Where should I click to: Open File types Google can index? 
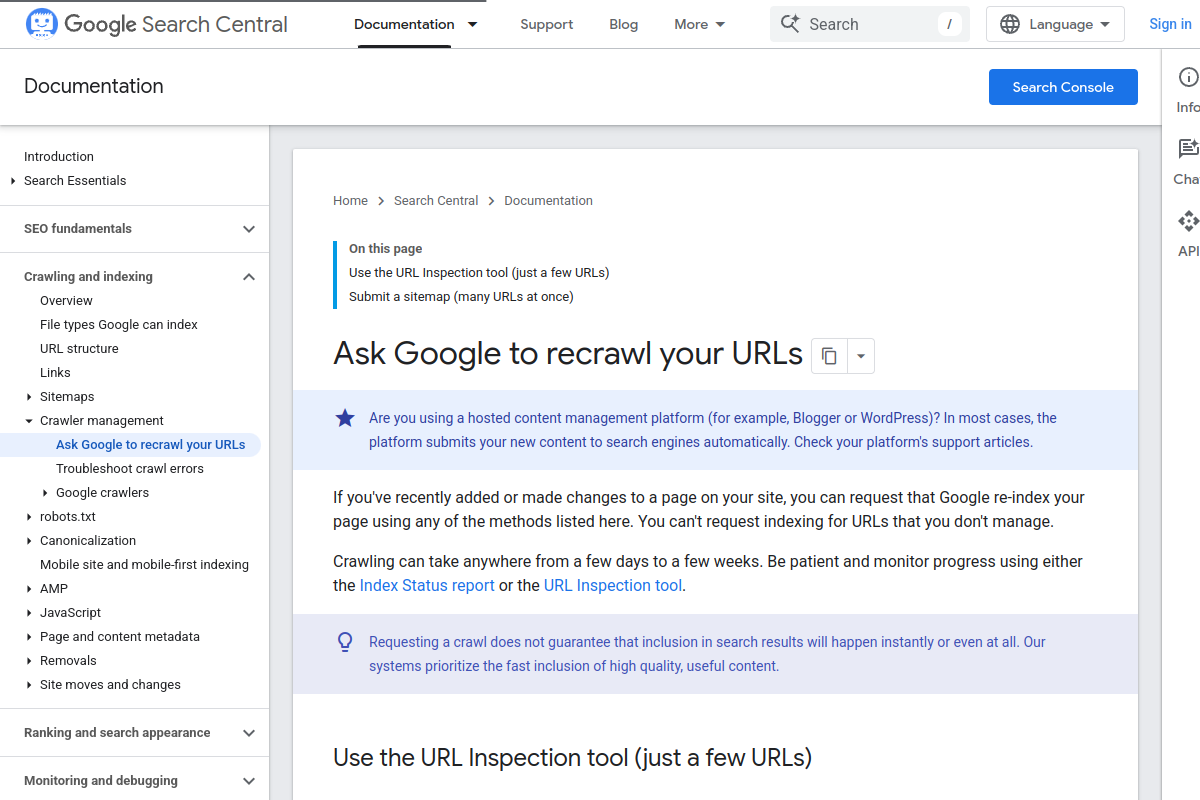[119, 325]
